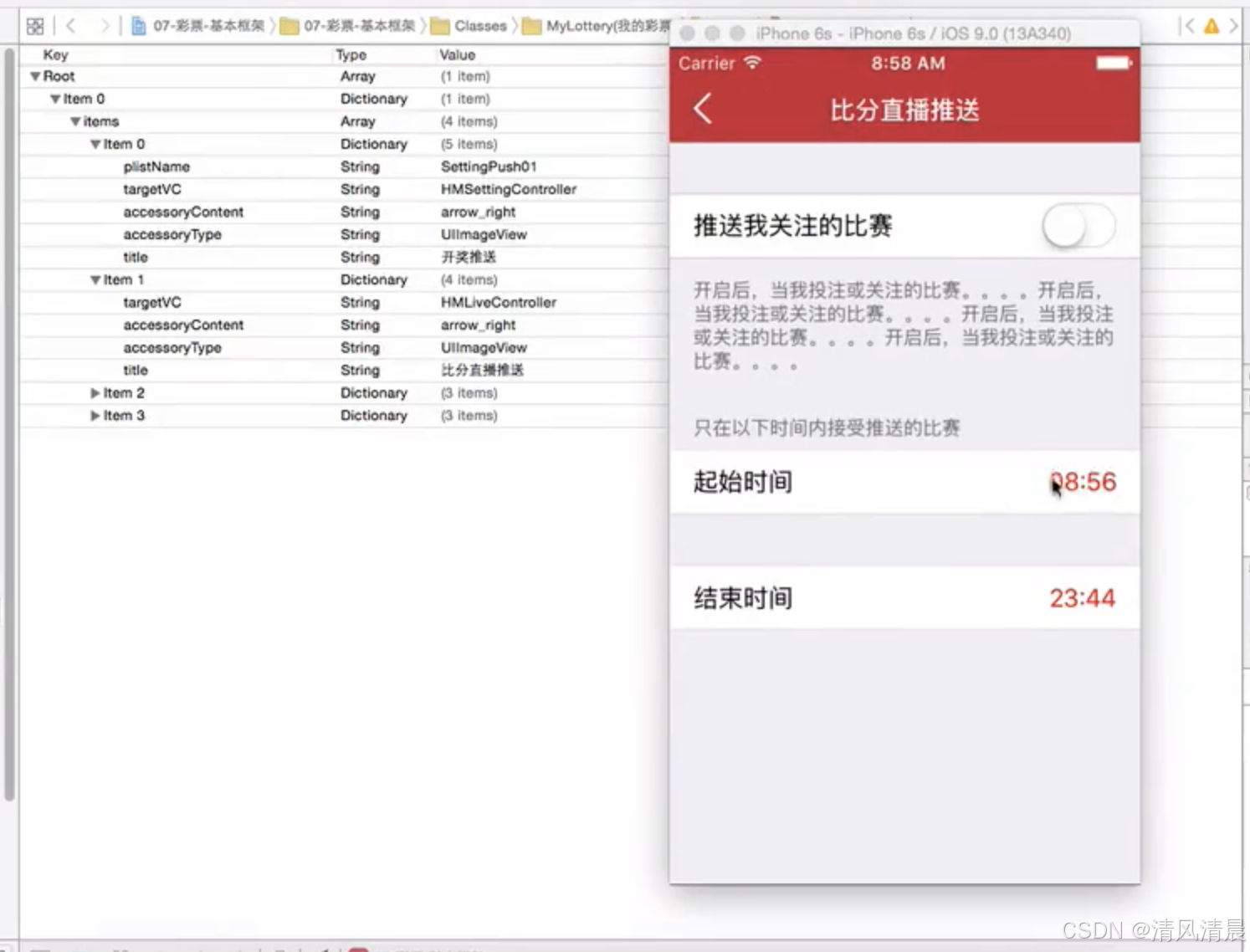Expand Item 2 dictionary

[95, 392]
